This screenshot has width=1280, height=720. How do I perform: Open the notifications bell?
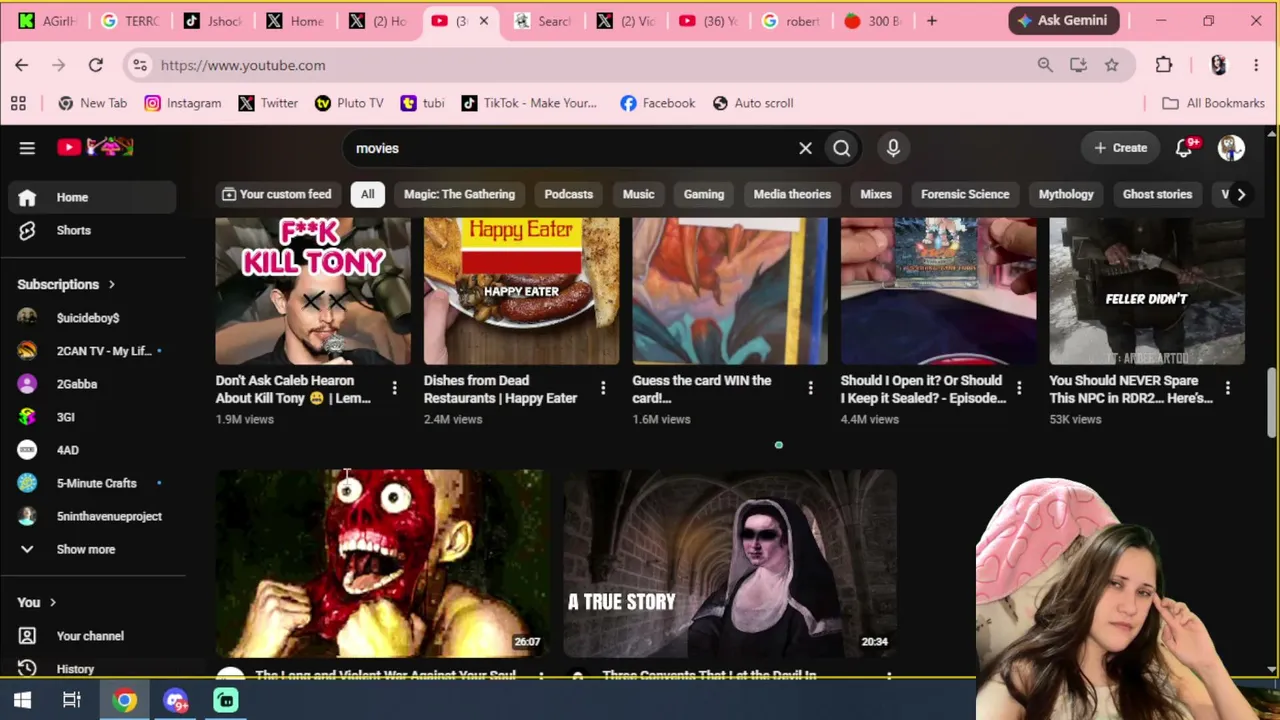click(x=1185, y=148)
